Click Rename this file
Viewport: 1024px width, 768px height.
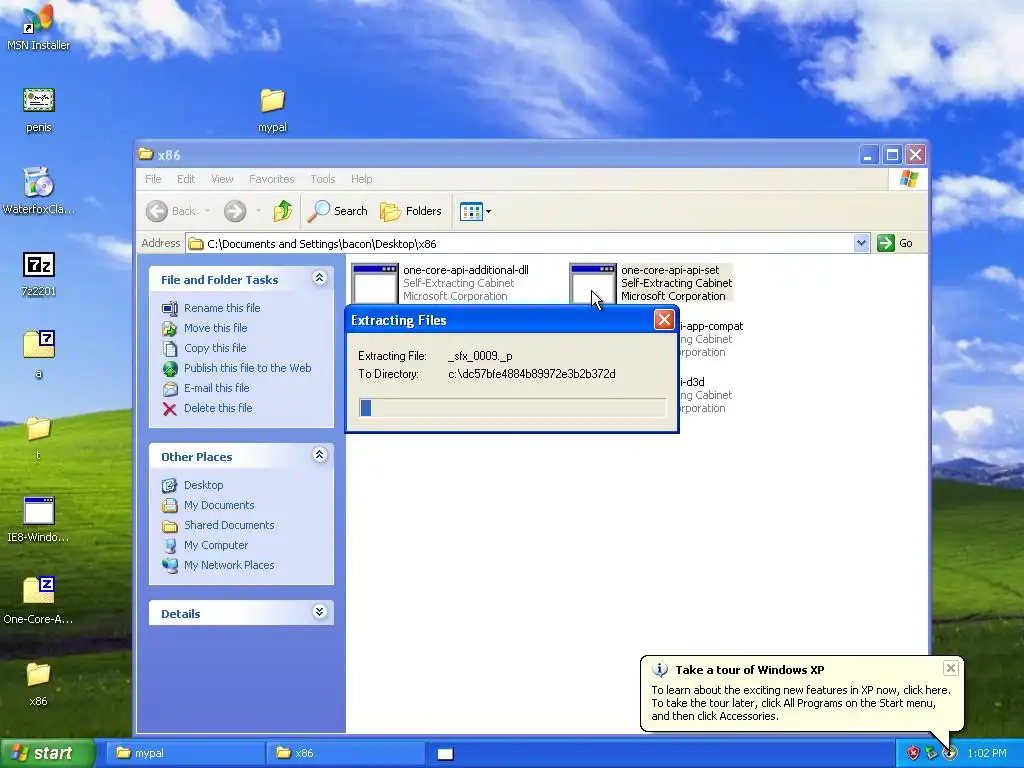[x=211, y=308]
